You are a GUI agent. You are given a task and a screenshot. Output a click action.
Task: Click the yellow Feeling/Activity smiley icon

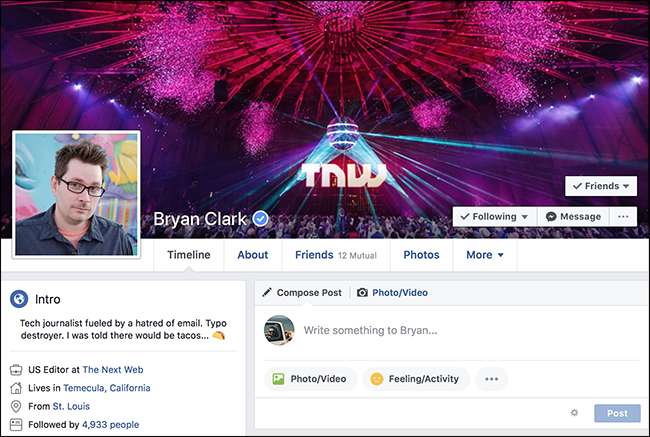376,379
